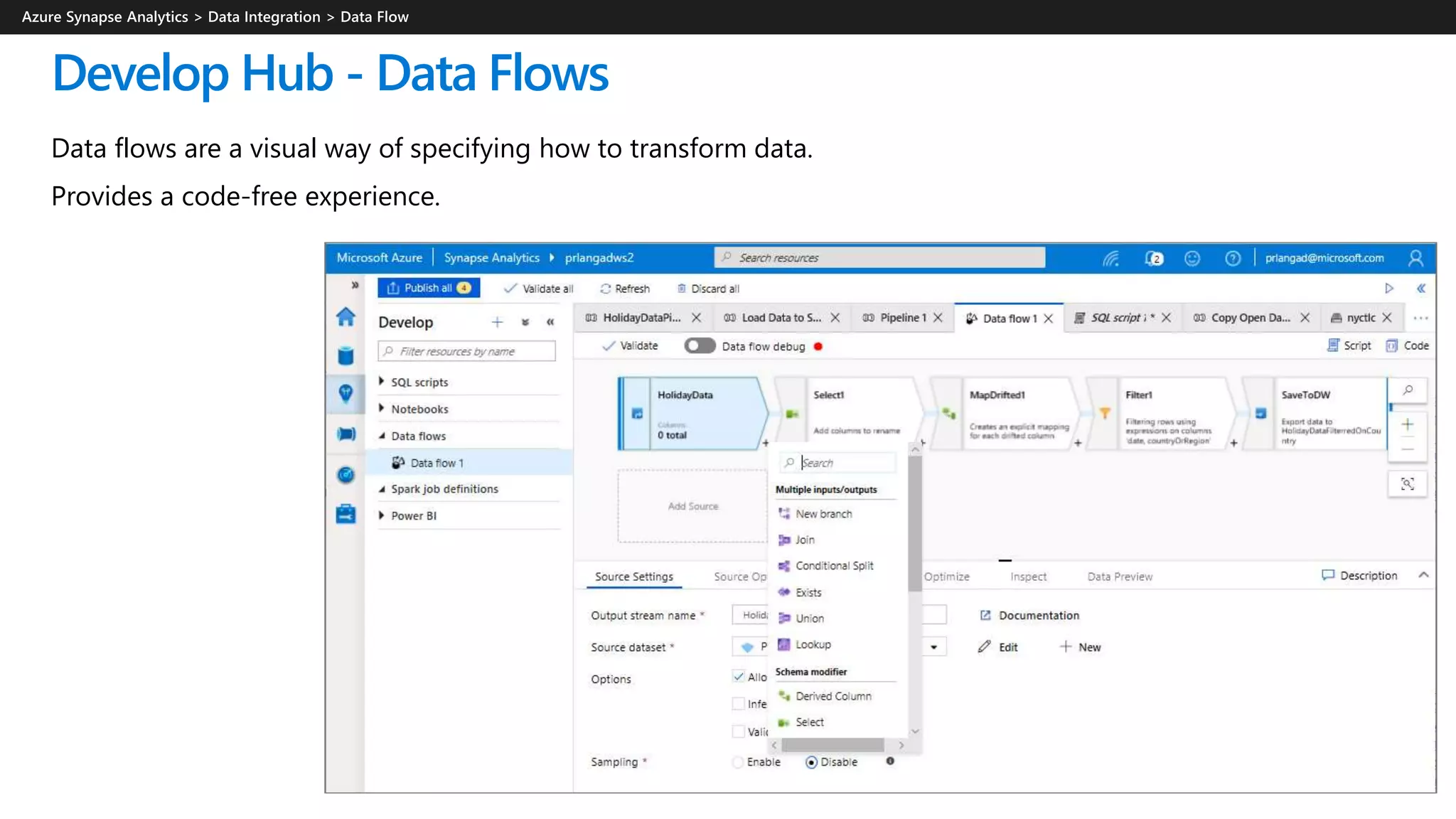Image resolution: width=1456 pixels, height=819 pixels.
Task: Toggle the Validate schema checkbox
Action: coord(739,731)
